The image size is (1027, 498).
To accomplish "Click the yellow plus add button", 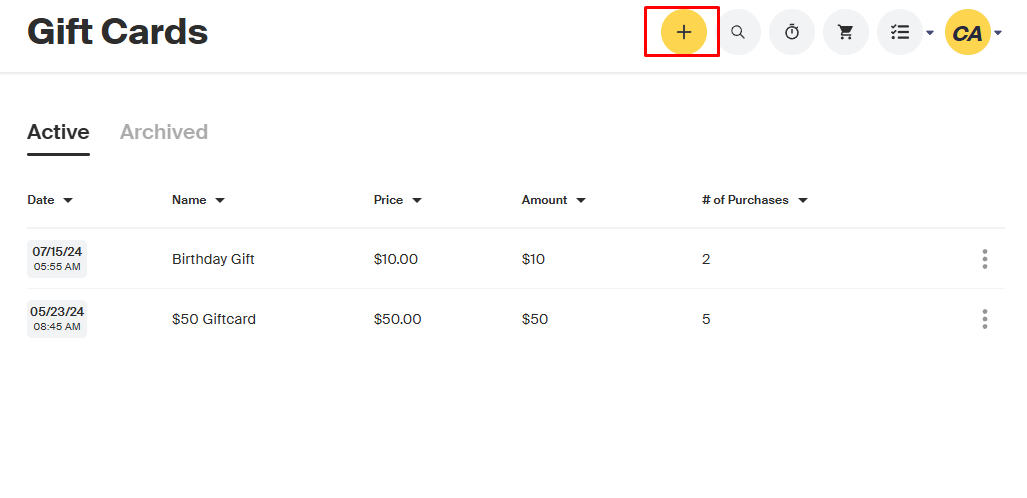I will [683, 32].
